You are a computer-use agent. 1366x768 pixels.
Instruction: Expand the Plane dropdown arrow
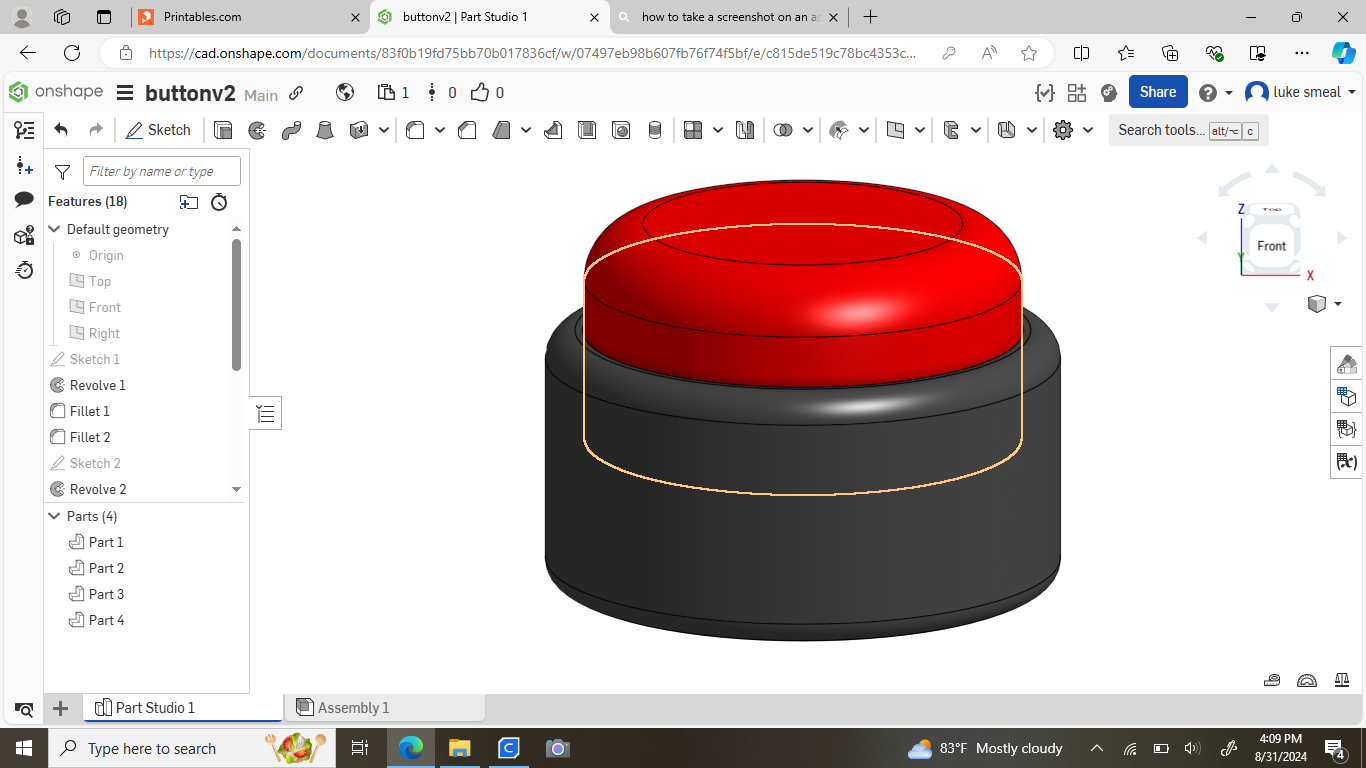coord(919,130)
